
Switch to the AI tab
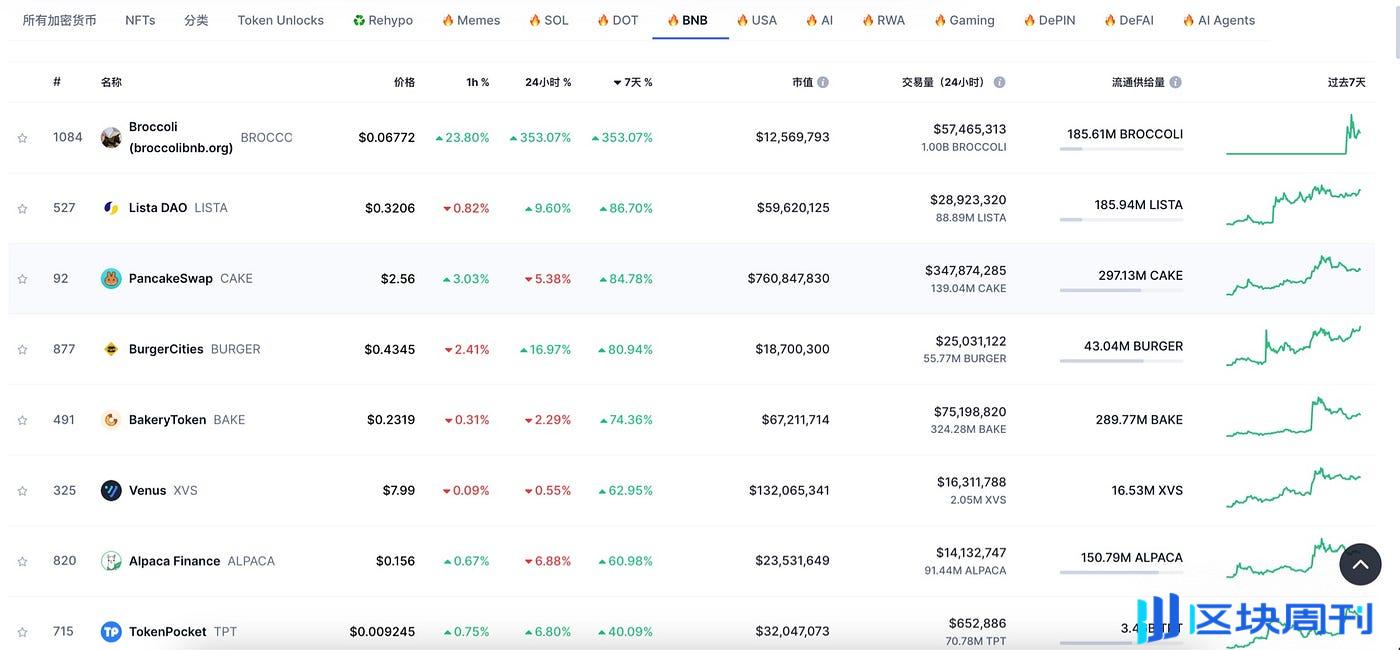click(819, 20)
